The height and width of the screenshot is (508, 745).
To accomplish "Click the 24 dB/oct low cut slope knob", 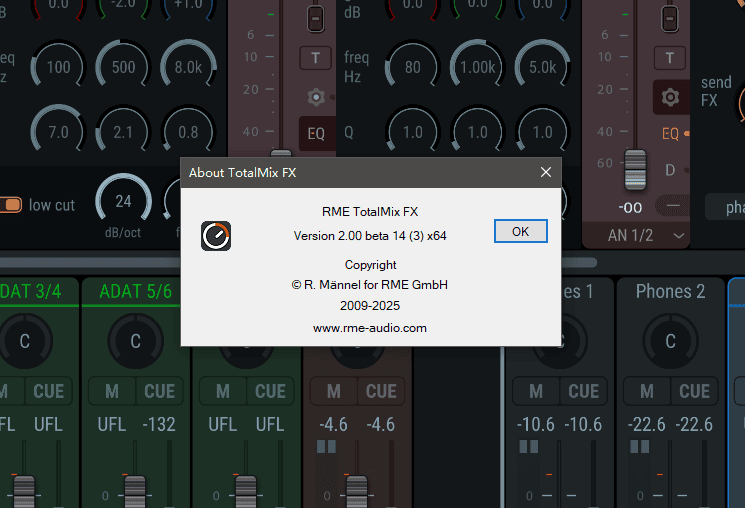I will click(x=123, y=201).
